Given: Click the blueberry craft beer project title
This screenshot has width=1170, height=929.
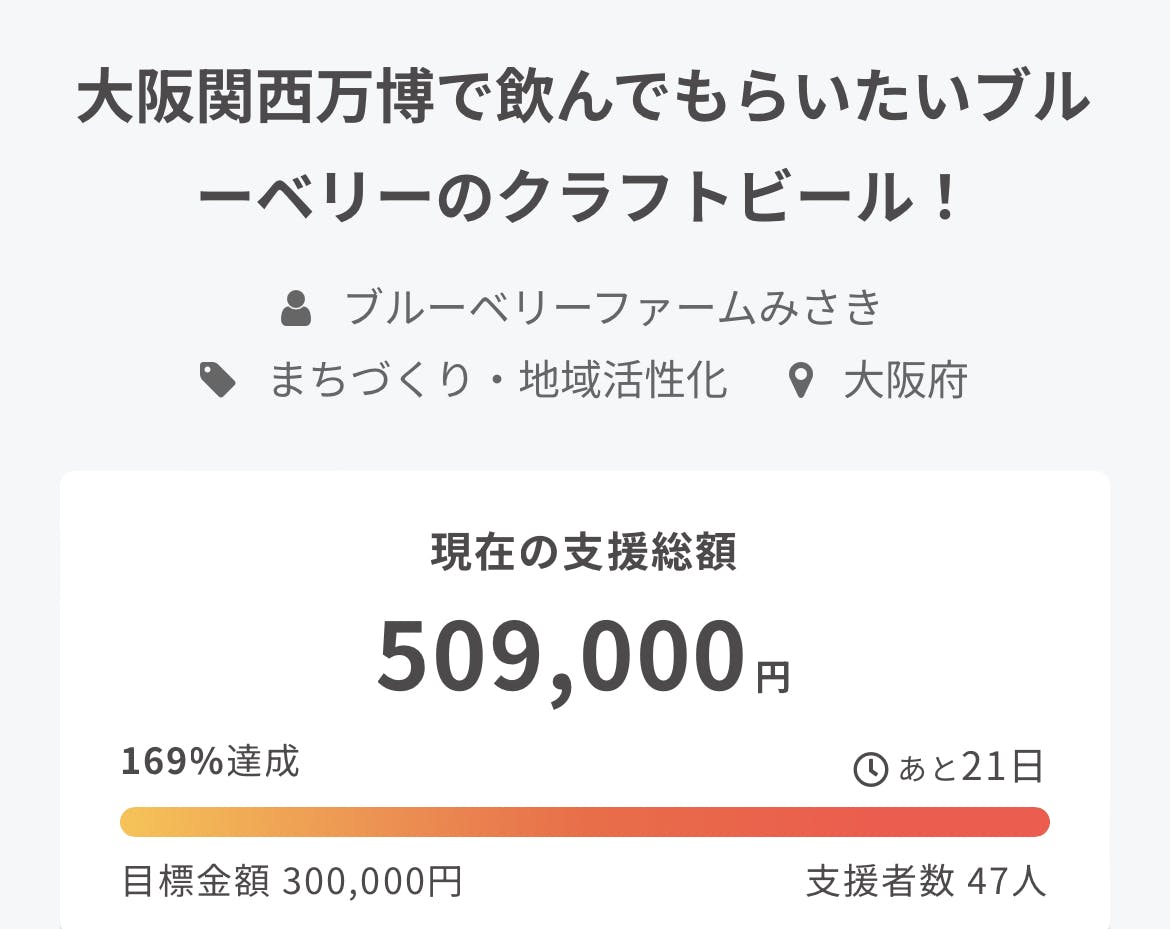Looking at the screenshot, I should (584, 150).
